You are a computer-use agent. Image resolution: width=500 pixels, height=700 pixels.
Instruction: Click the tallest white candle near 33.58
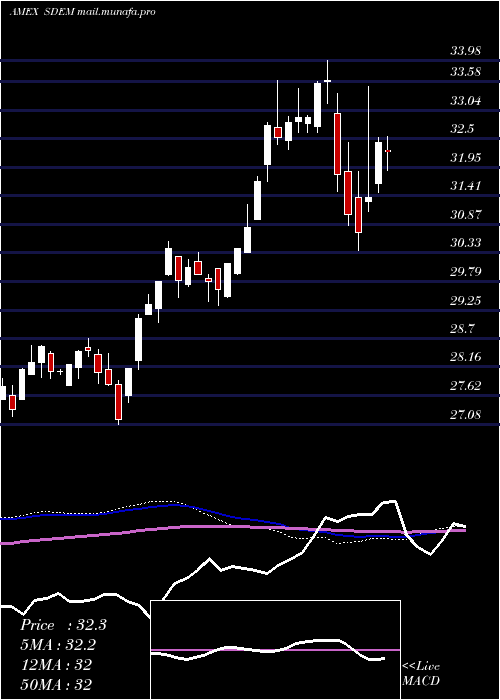pos(317,105)
